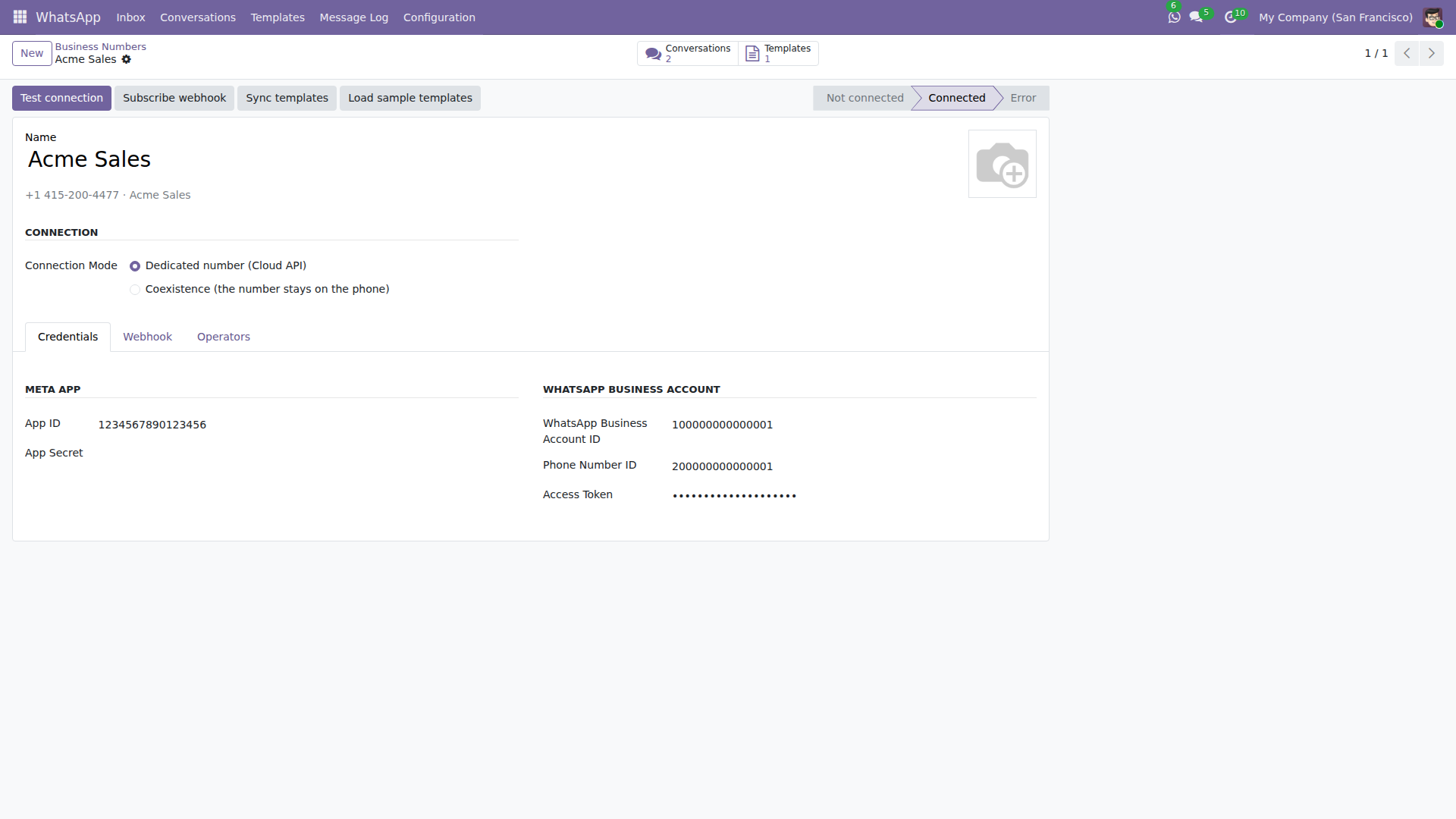The height and width of the screenshot is (819, 1456).
Task: Open Templates stat button showing 1
Action: click(779, 53)
